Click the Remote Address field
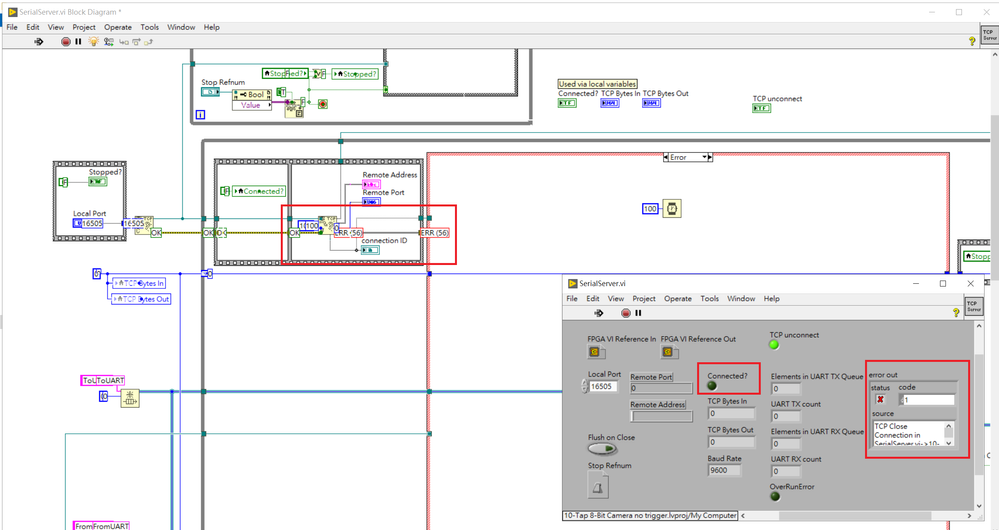 661,416
